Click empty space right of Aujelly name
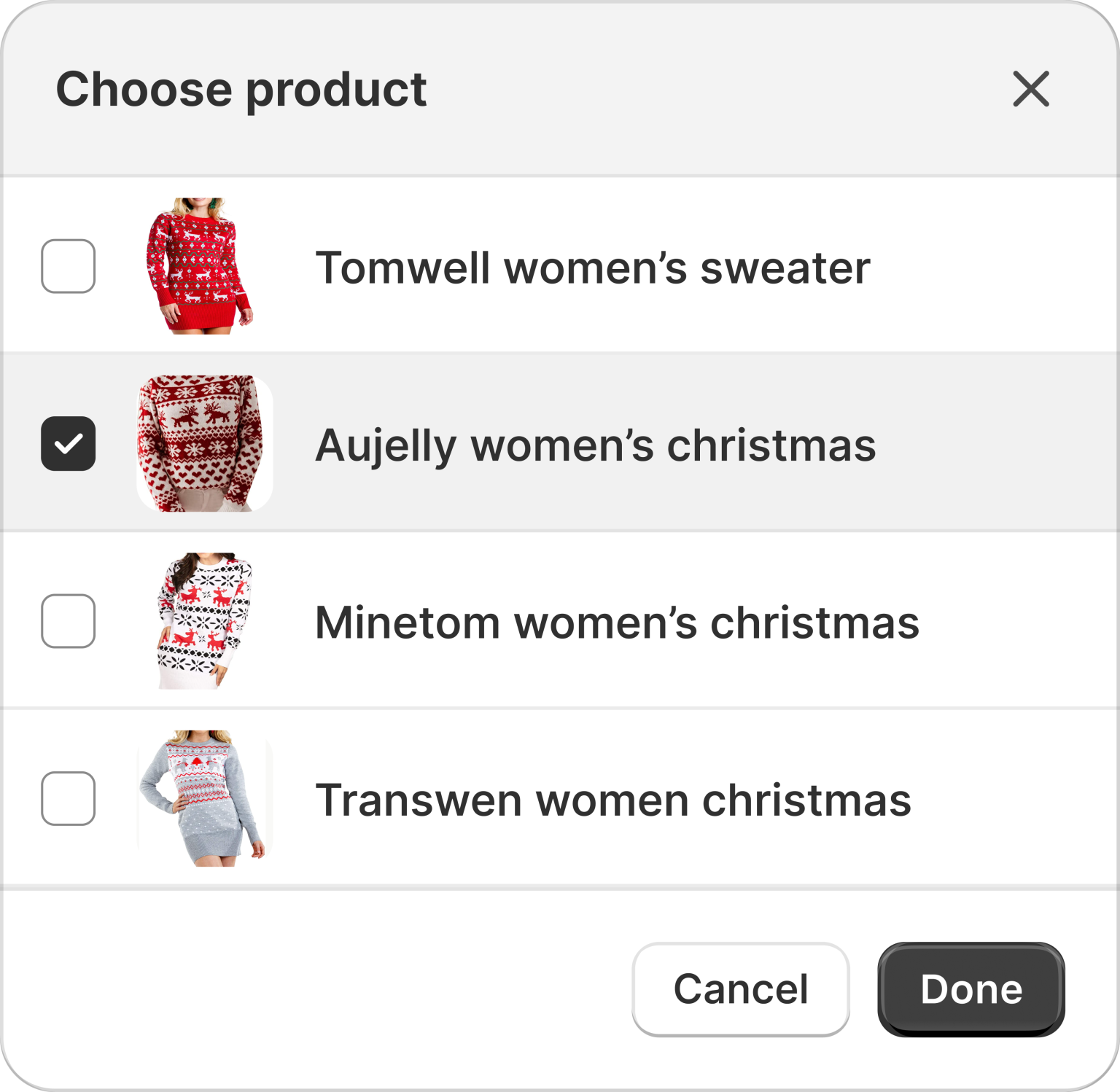This screenshot has width=1120, height=1092. [x=999, y=443]
